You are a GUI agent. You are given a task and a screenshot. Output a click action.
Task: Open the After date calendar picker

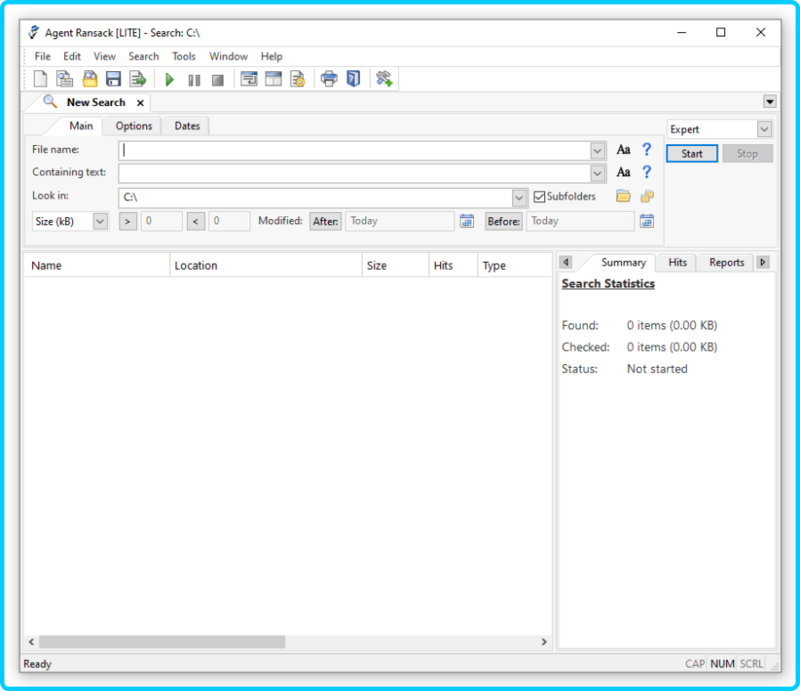467,221
